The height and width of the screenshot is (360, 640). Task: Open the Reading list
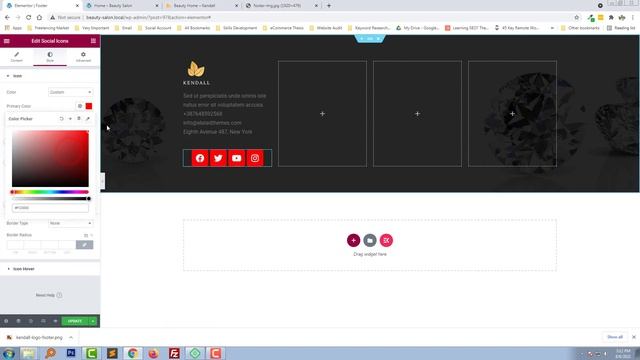point(621,28)
